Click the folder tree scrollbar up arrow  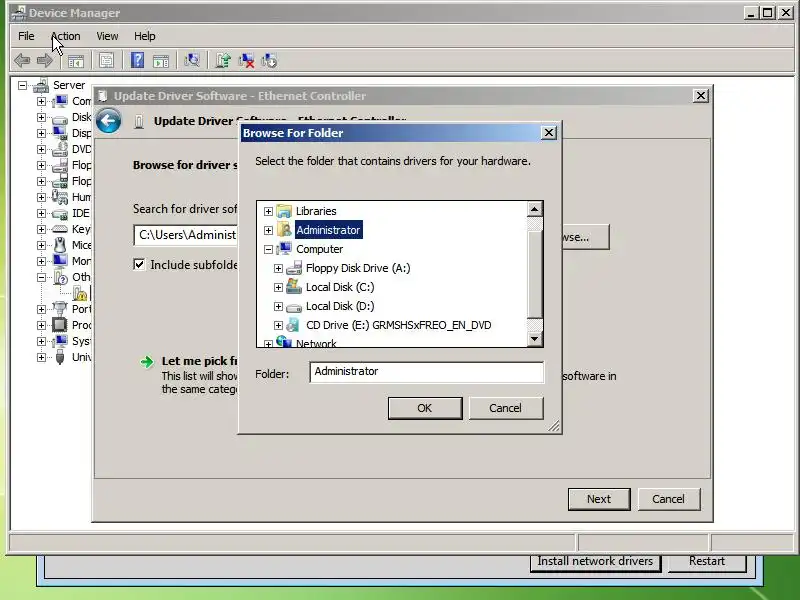click(x=534, y=209)
